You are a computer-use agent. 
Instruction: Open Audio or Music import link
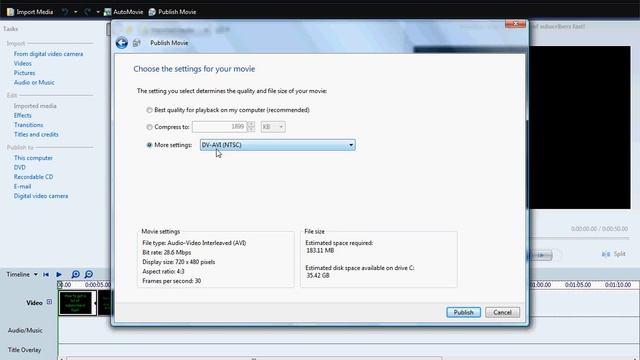click(x=34, y=82)
